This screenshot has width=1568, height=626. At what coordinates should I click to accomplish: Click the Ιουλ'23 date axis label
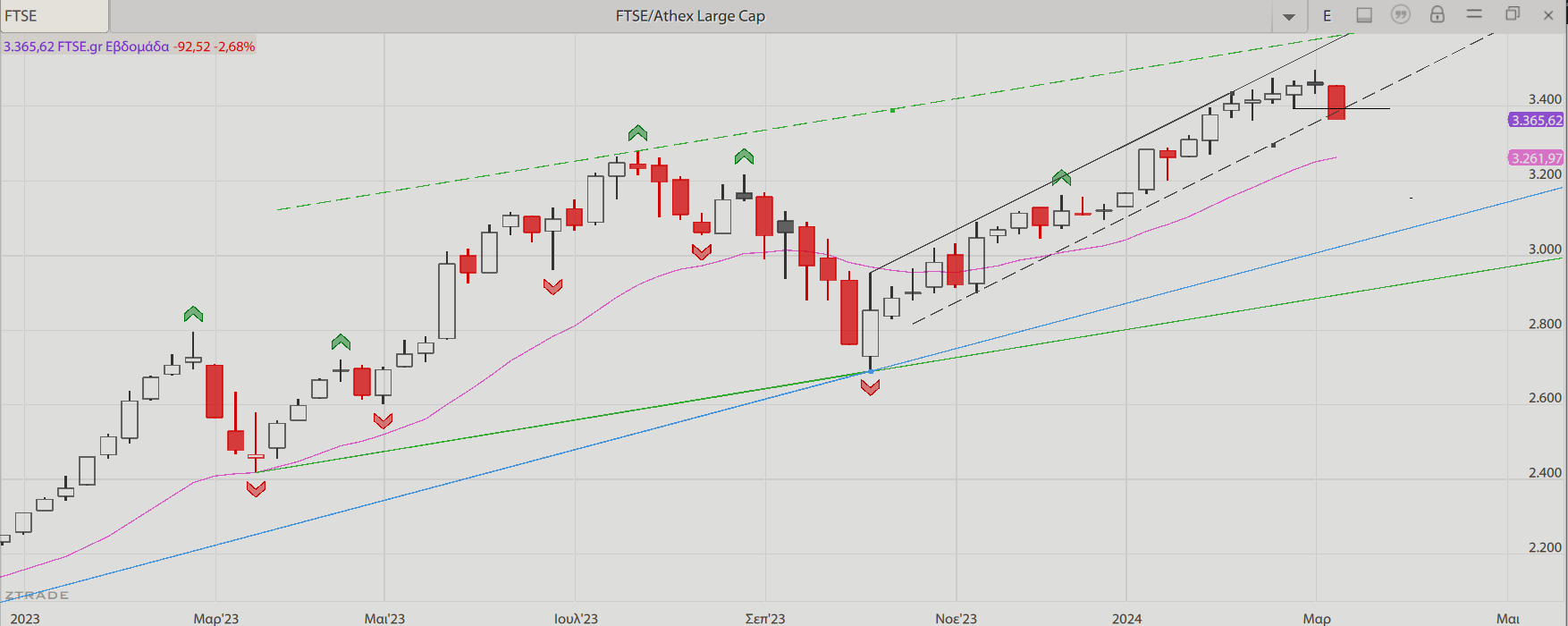576,619
